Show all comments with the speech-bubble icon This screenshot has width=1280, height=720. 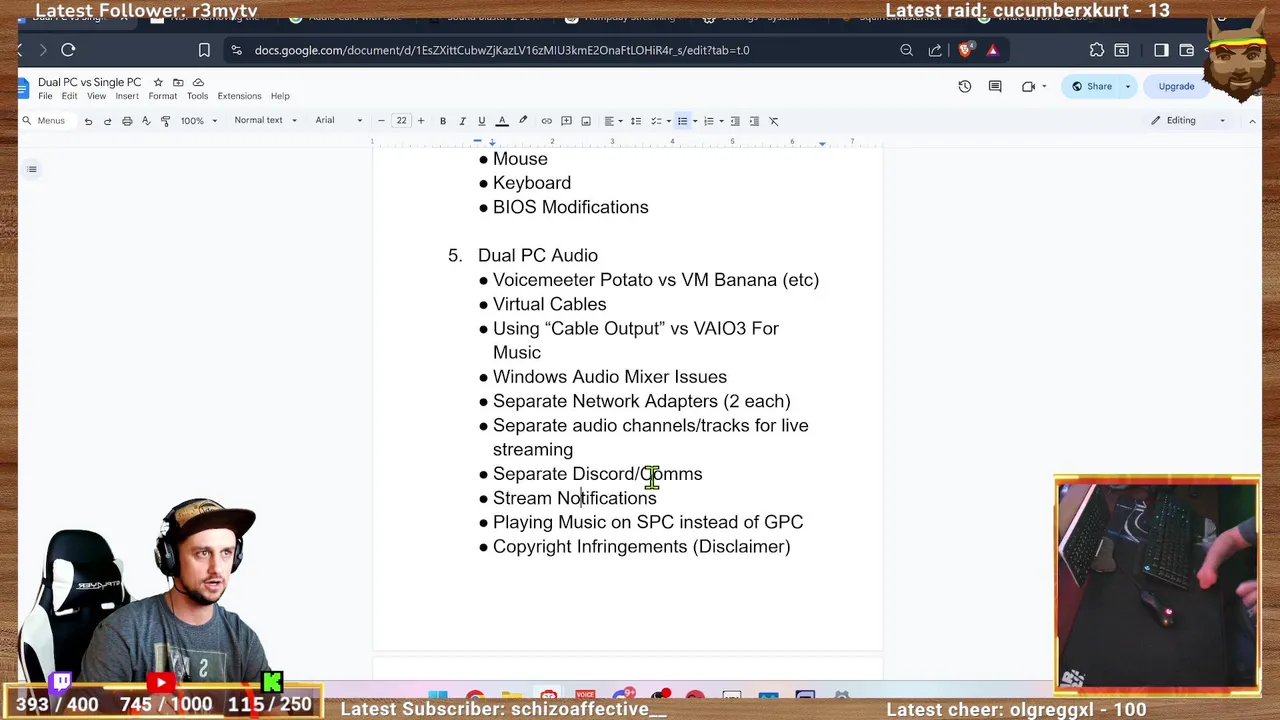click(x=995, y=86)
